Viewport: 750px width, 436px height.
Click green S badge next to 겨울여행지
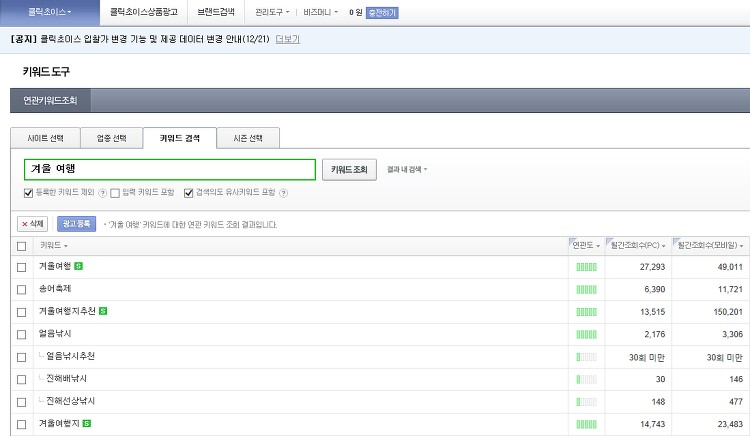[x=87, y=423]
